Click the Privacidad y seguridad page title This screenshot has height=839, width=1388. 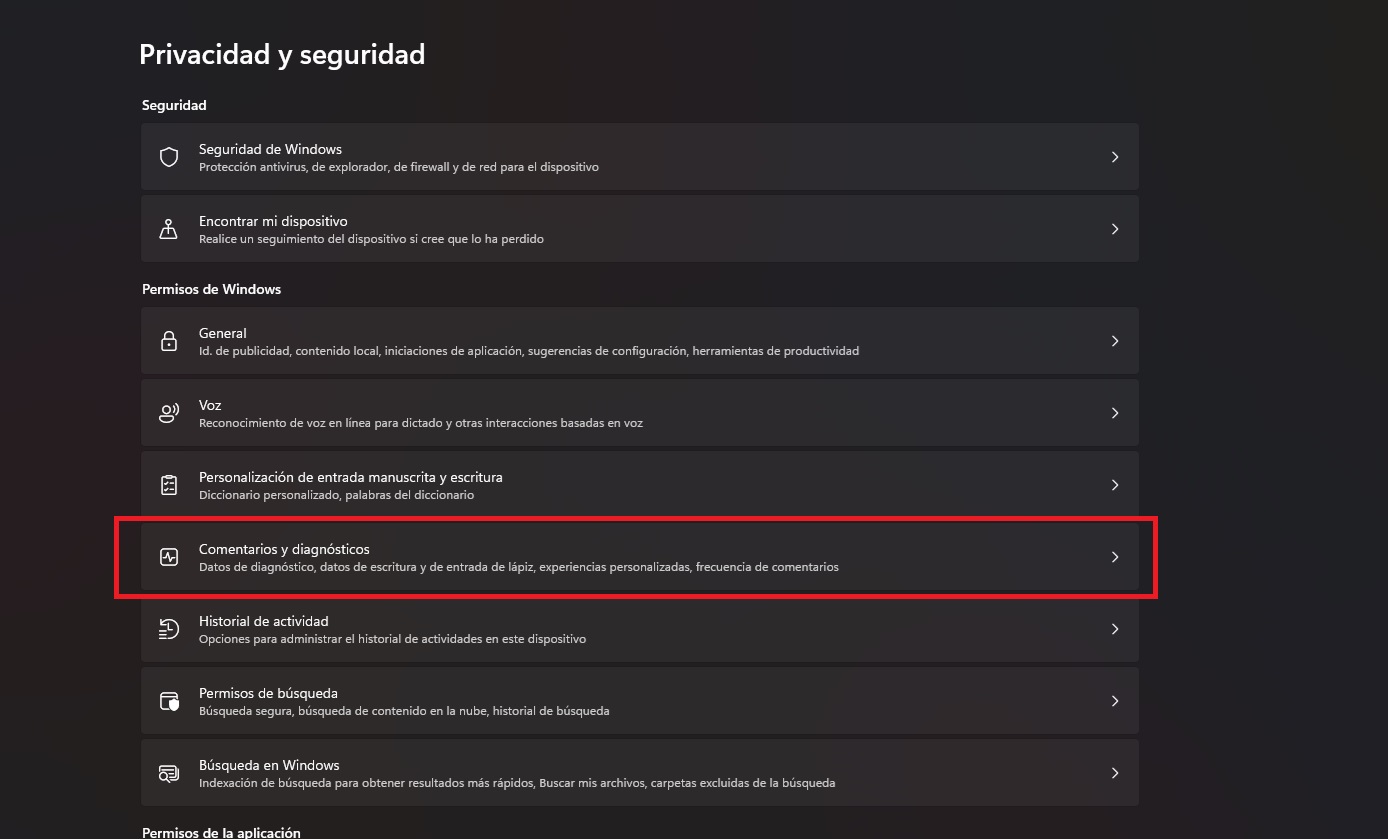pos(282,55)
